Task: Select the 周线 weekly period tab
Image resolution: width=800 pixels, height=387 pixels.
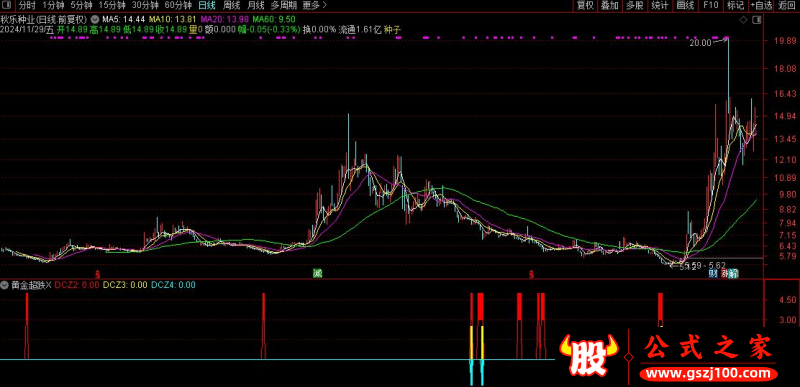Action: pyautogui.click(x=231, y=6)
